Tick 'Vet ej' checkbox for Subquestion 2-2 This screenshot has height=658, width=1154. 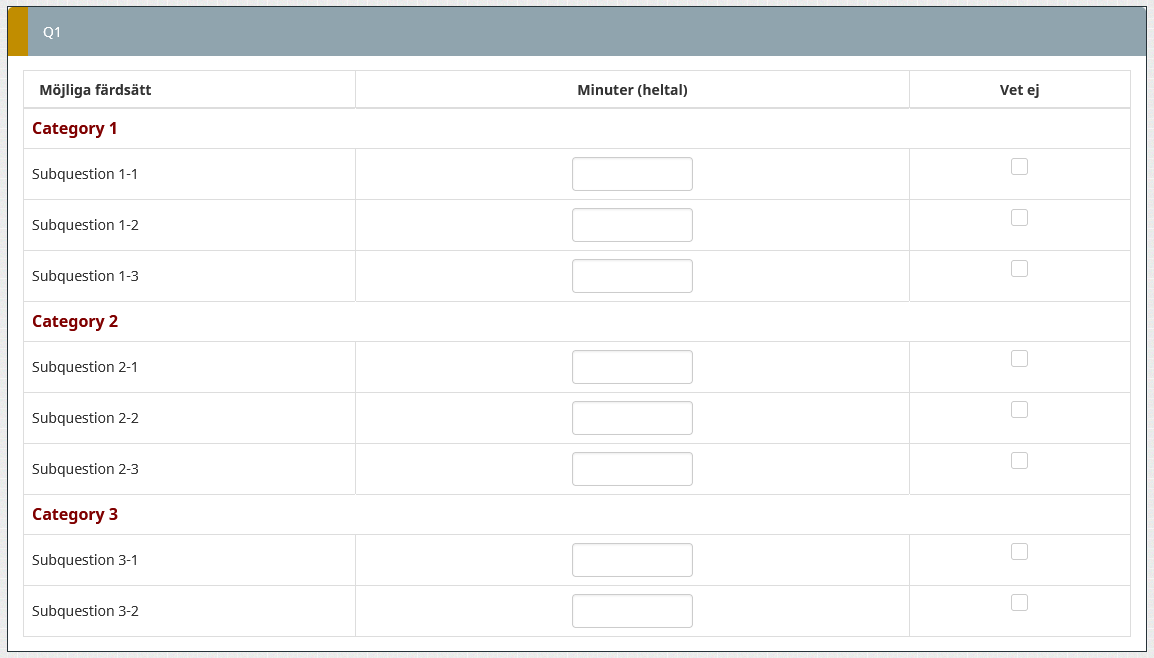coord(1019,410)
